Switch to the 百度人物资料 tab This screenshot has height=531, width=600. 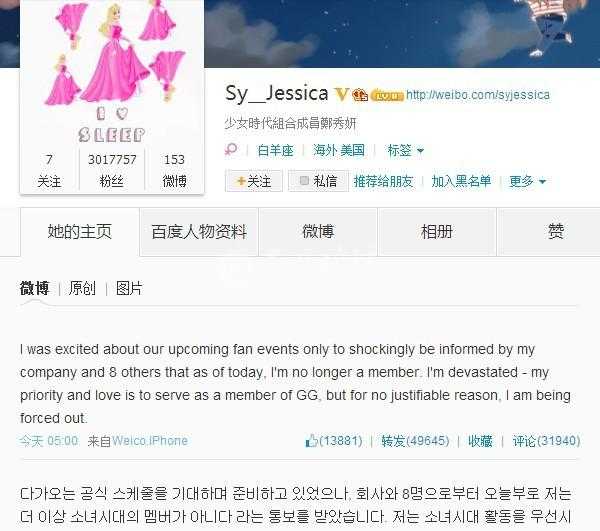199,232
